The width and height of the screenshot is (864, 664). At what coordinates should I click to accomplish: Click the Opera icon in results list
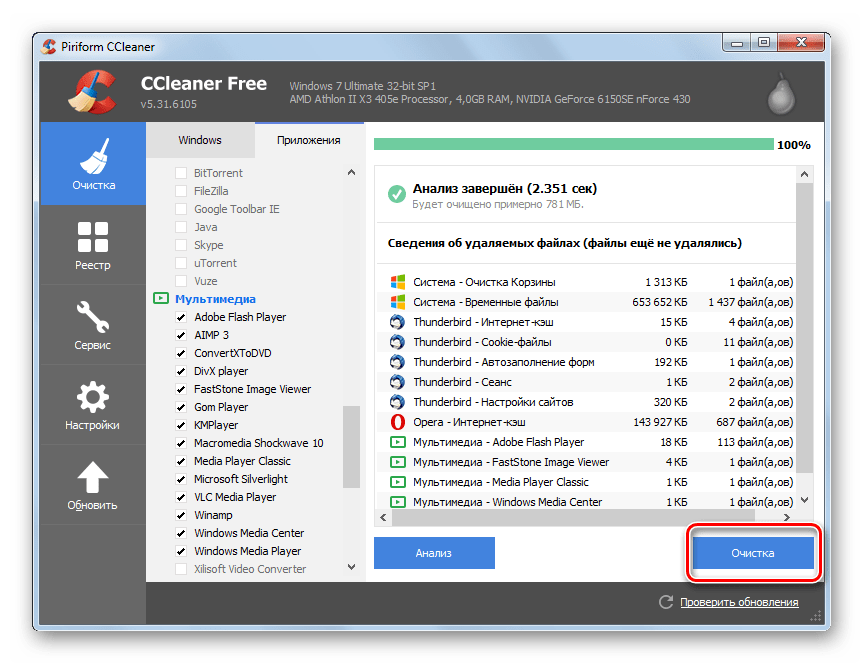point(396,422)
